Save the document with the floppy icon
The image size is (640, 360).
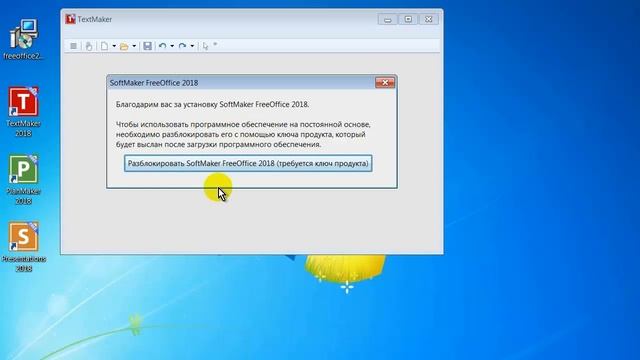(147, 46)
